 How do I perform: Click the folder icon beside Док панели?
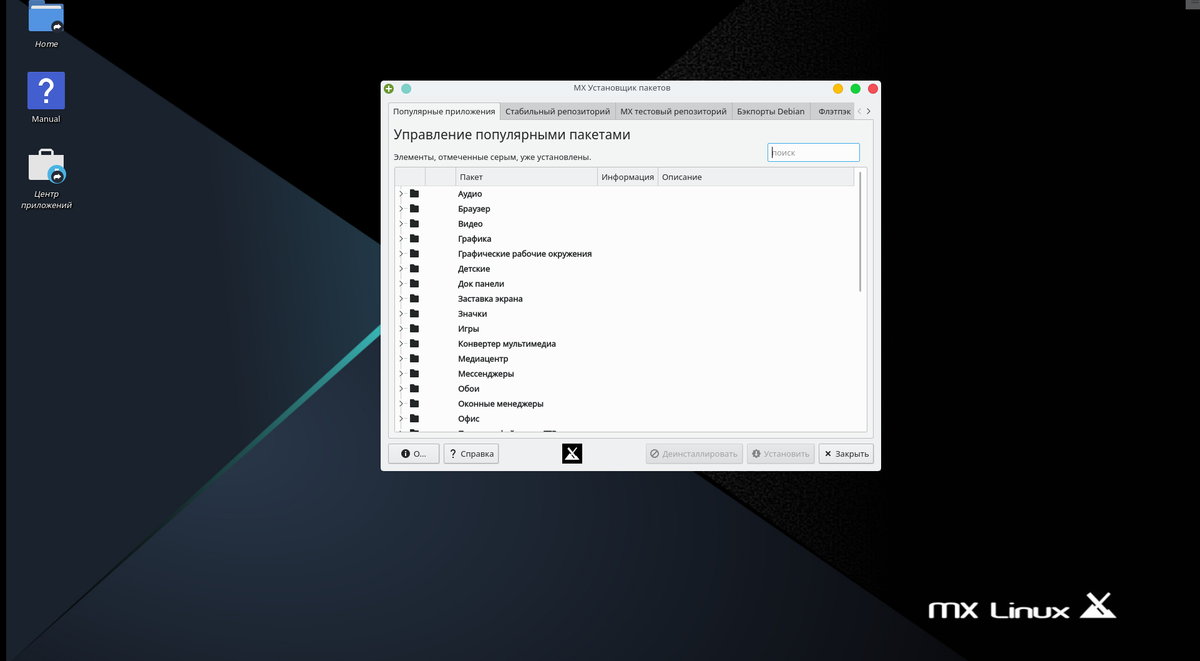(414, 284)
